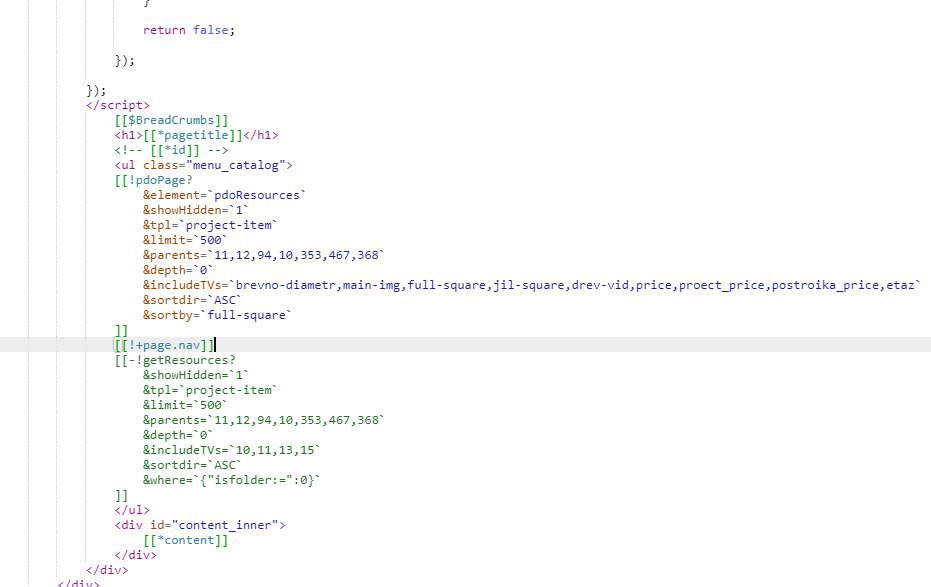The width and height of the screenshot is (931, 587).
Task: Click the [[!pdoPage? snippet call
Action: [x=153, y=180]
